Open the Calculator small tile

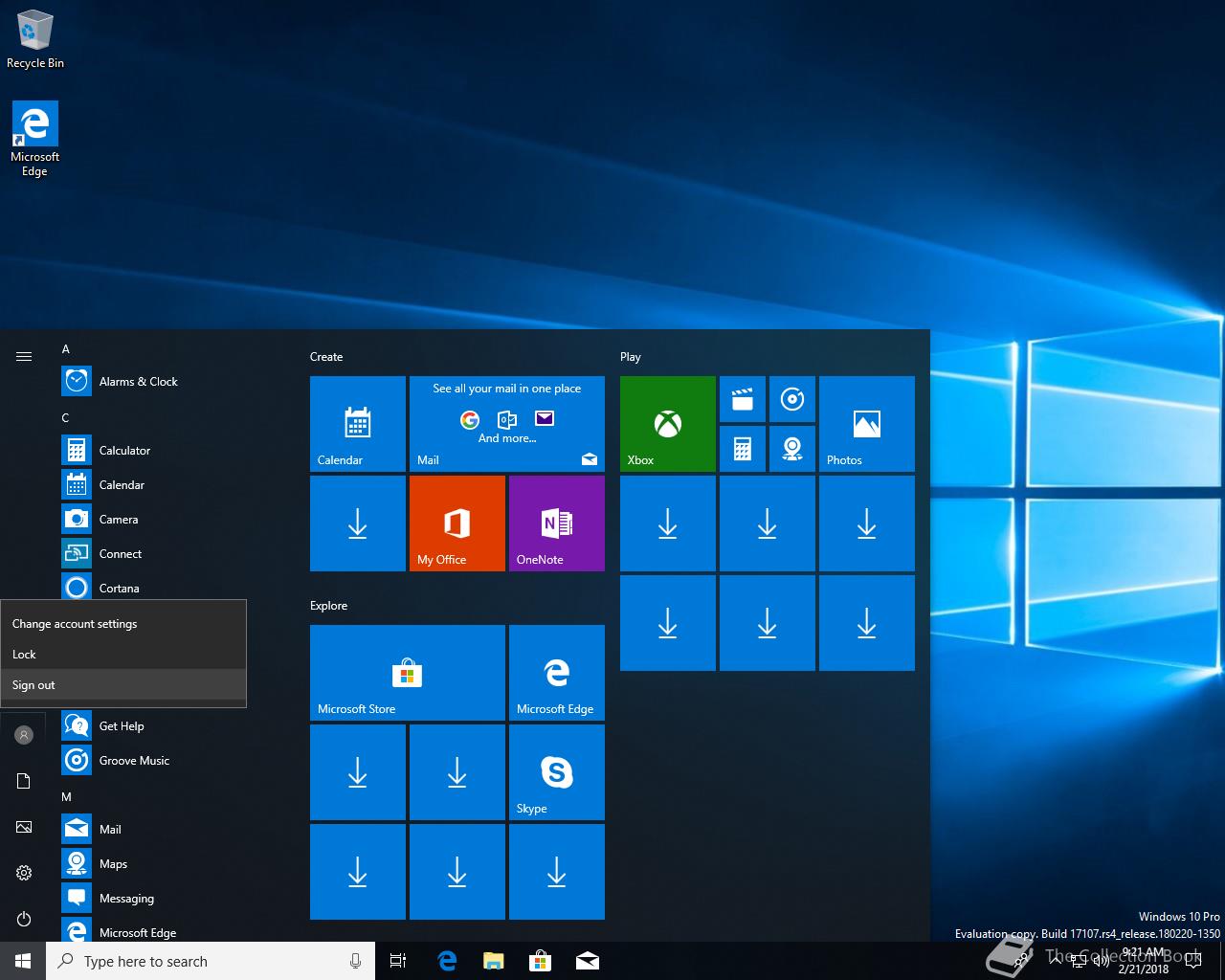click(743, 449)
